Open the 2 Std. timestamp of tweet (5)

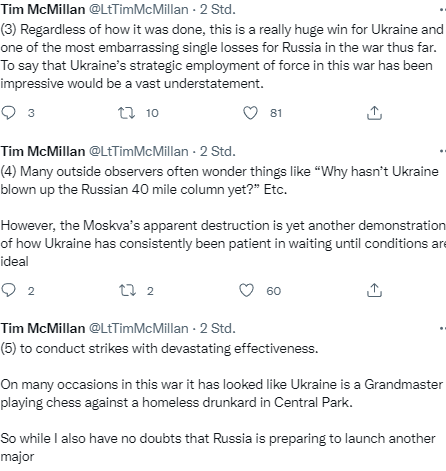click(217, 328)
